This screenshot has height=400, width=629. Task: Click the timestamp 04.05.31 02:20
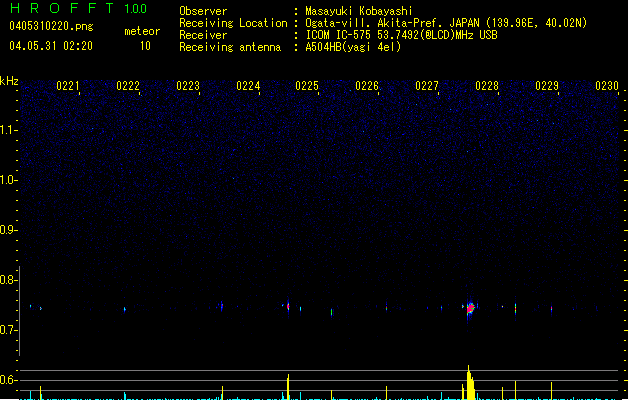(x=51, y=46)
